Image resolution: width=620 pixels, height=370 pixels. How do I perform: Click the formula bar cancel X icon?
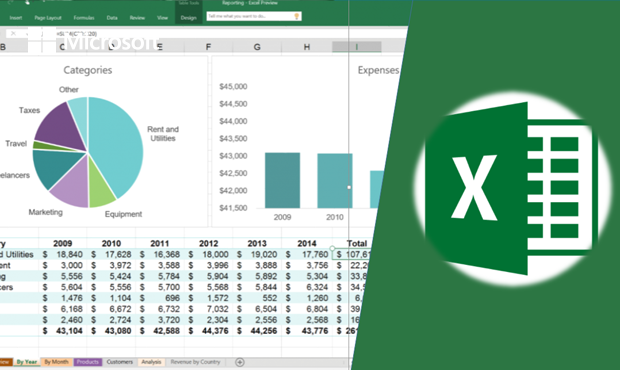coord(13,34)
